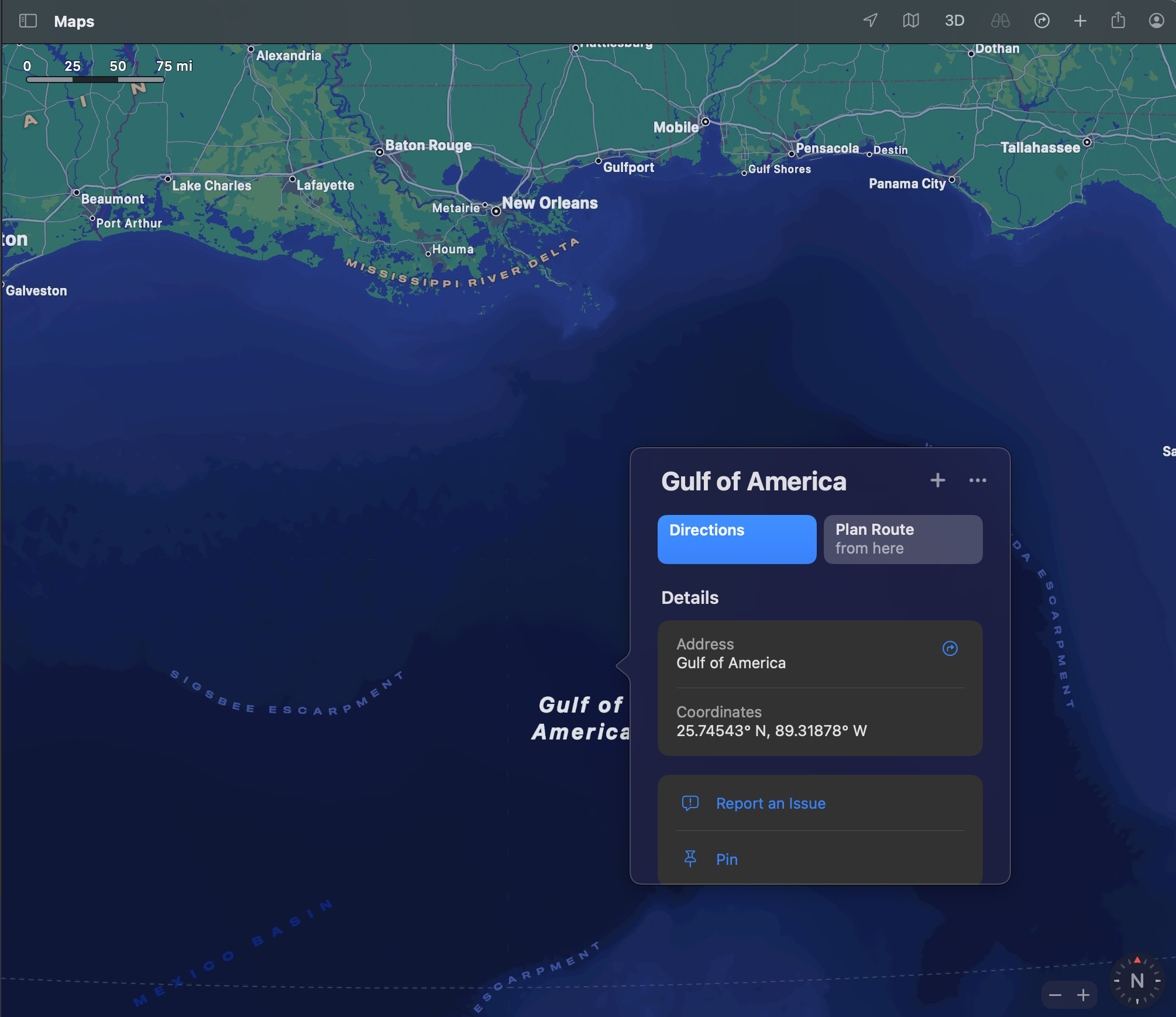The width and height of the screenshot is (1176, 1017).
Task: Click the Port Arthur label
Action: [x=129, y=223]
